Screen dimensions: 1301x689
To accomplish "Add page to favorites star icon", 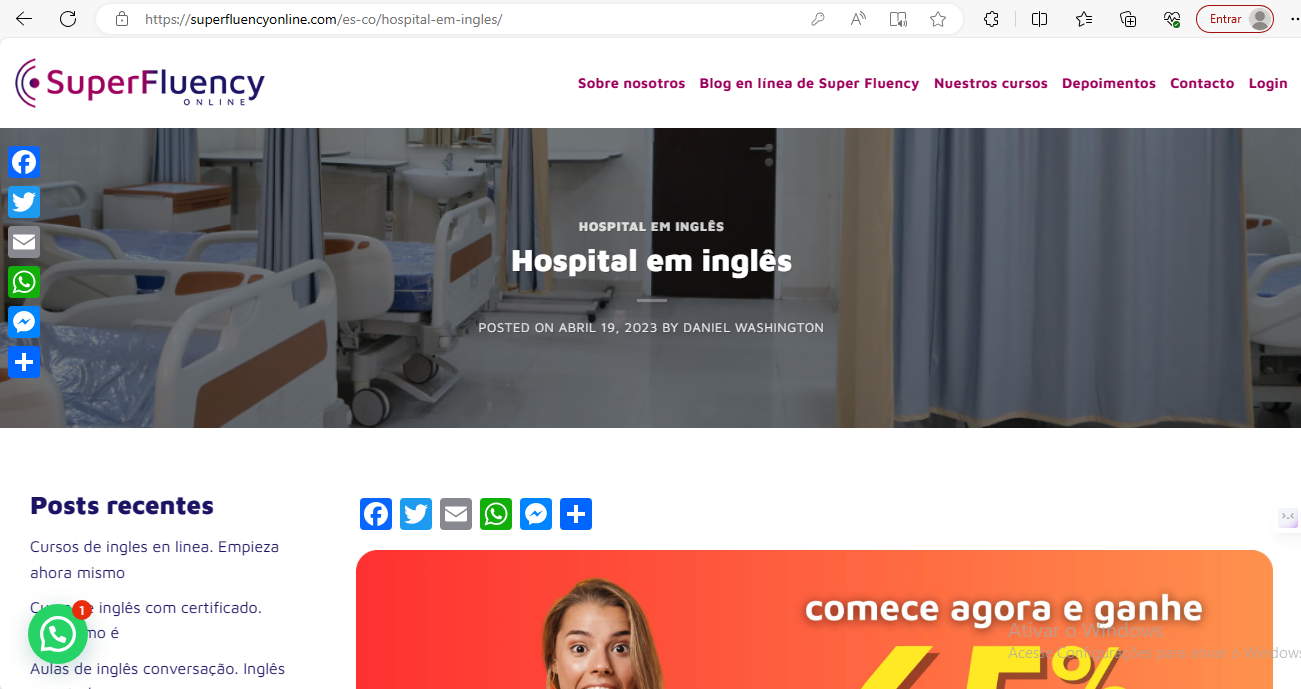I will [938, 19].
